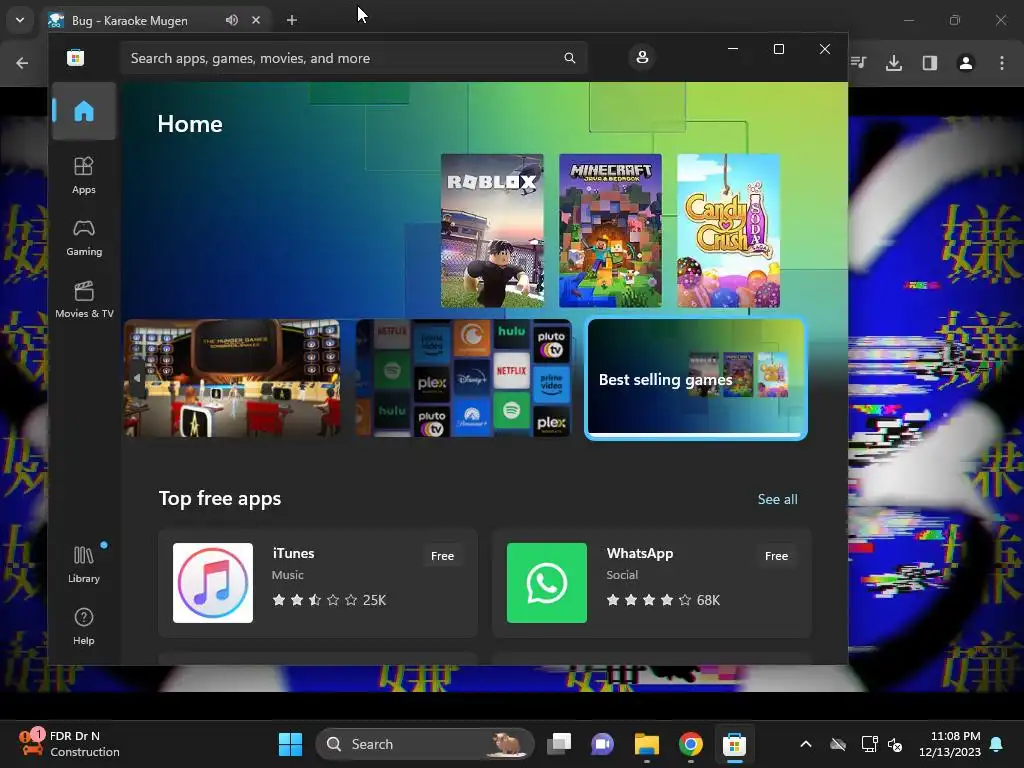The image size is (1024, 768).
Task: Open the streaming apps collage card
Action: coord(464,378)
